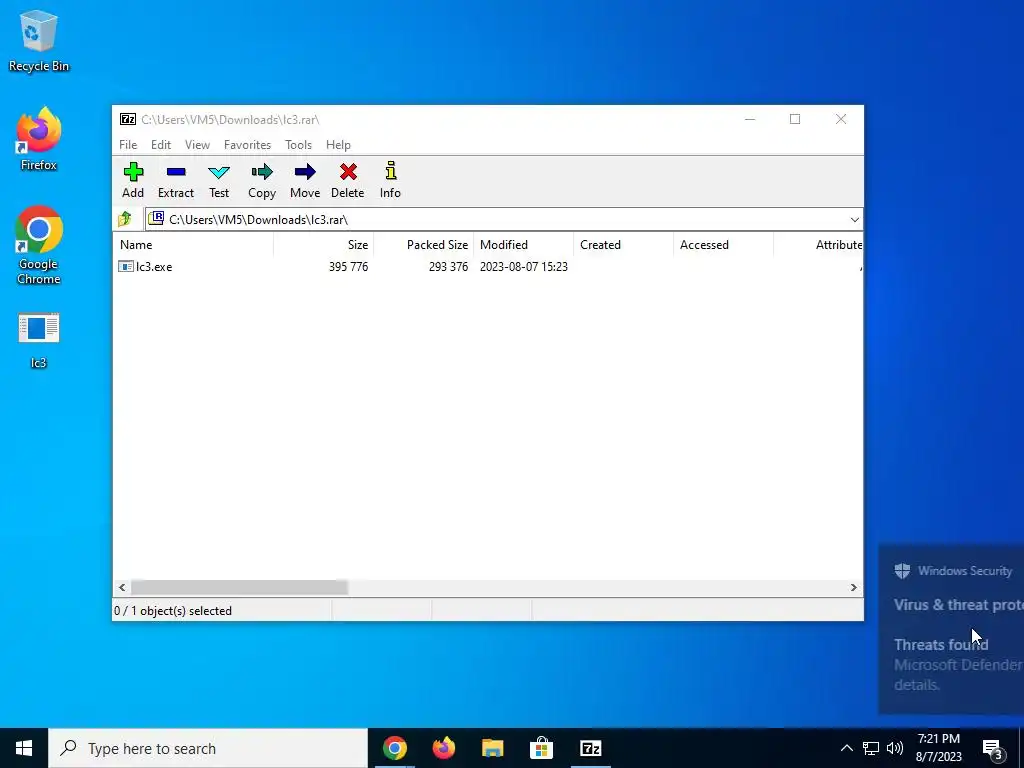Image resolution: width=1024 pixels, height=768 pixels.
Task: Select lc3 desktop icon
Action: coord(39,341)
